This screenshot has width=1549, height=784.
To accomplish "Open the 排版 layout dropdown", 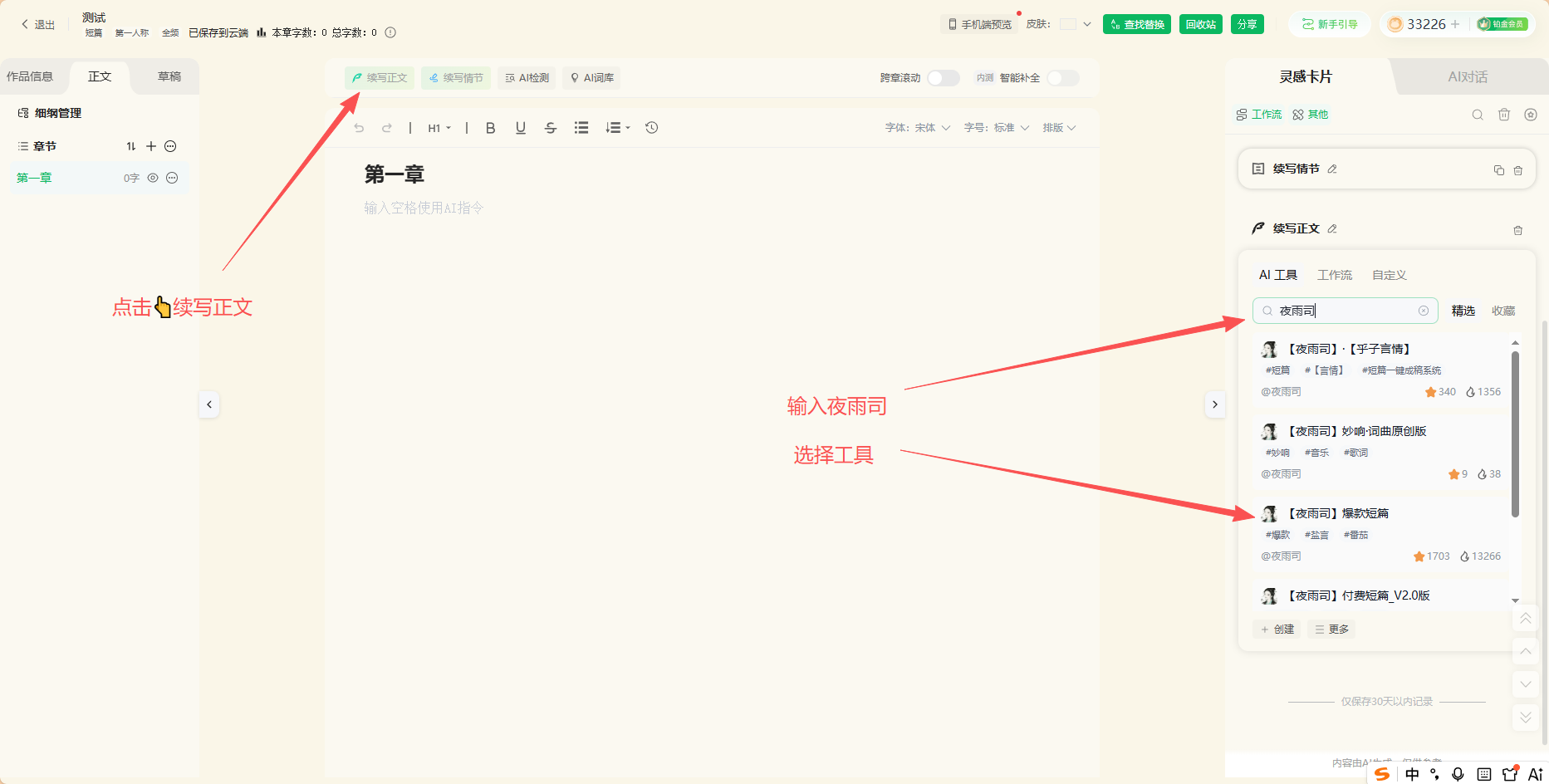I will click(x=1059, y=128).
